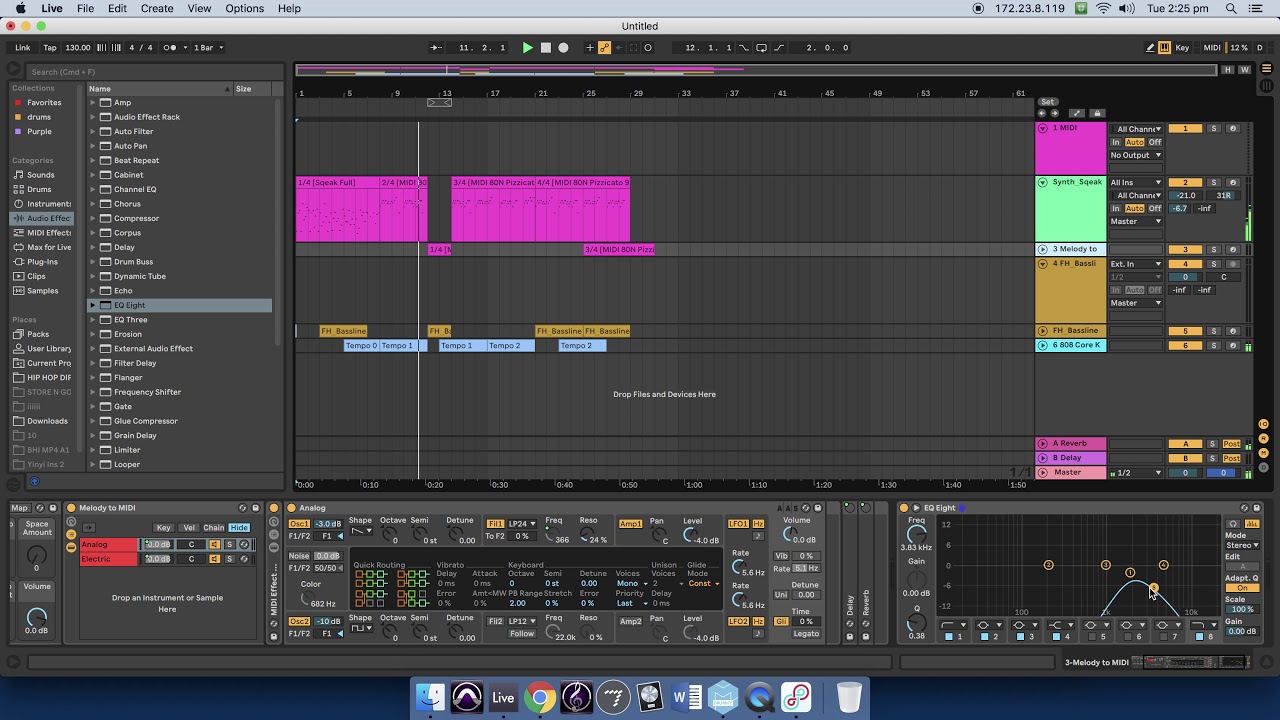Open Google Chrome from the Dock

540,697
